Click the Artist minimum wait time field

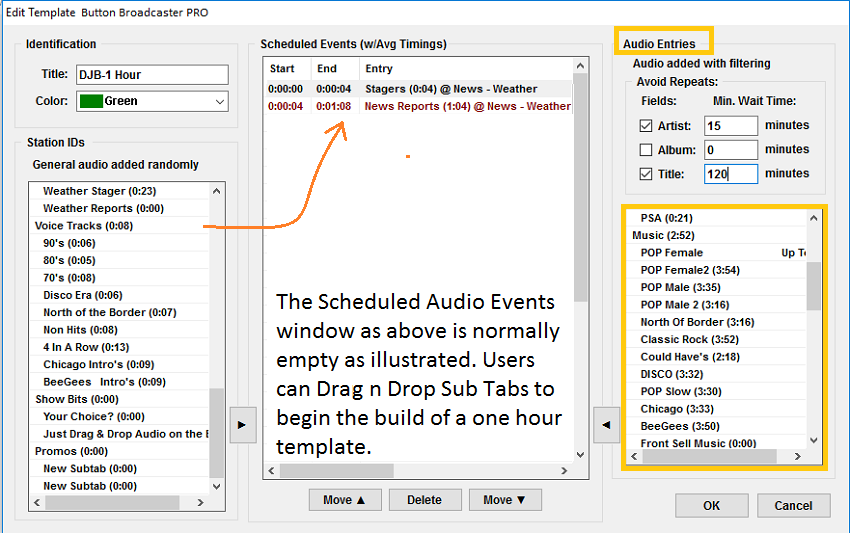[731, 126]
